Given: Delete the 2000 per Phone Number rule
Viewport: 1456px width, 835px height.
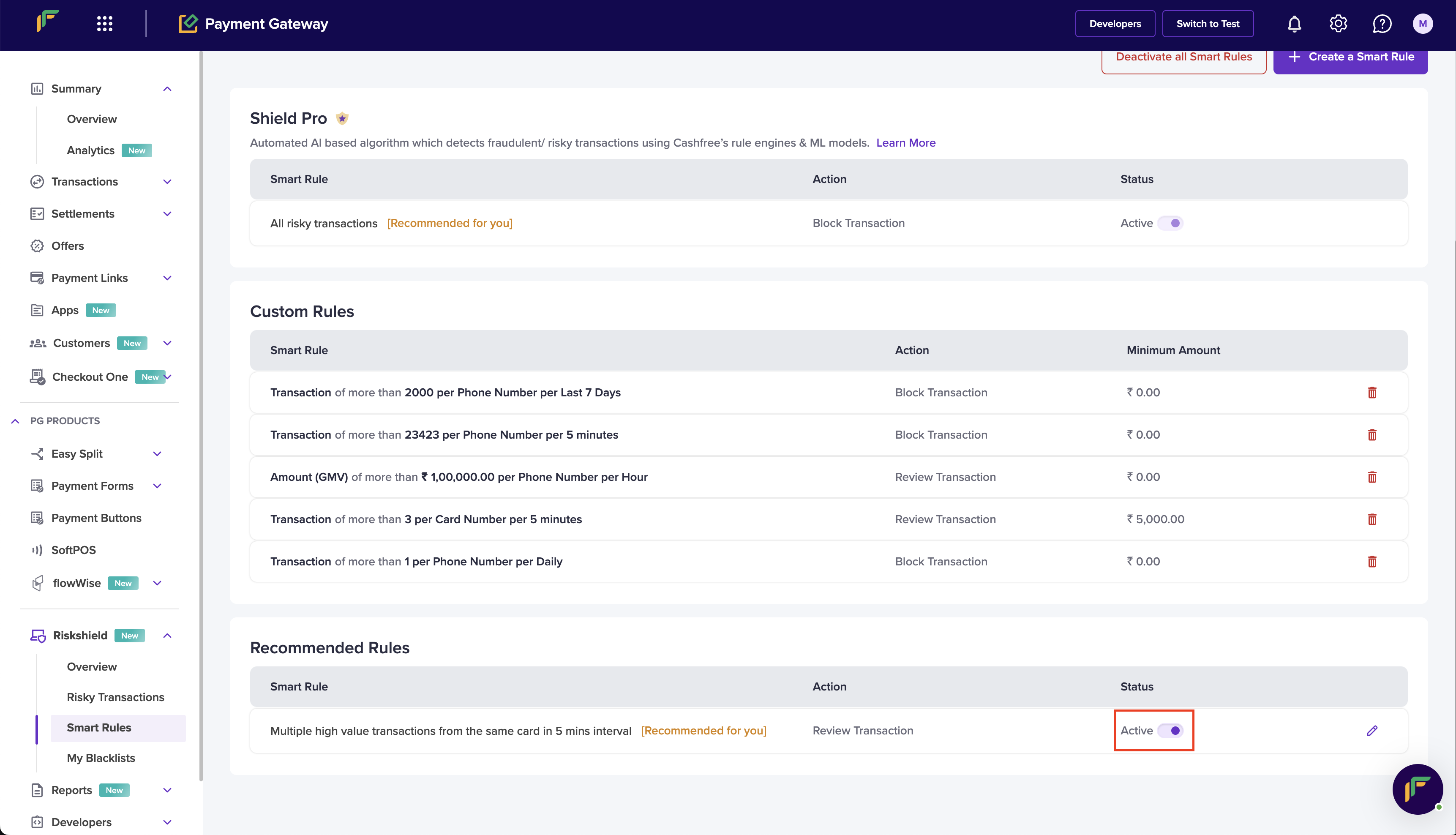Looking at the screenshot, I should [1372, 392].
